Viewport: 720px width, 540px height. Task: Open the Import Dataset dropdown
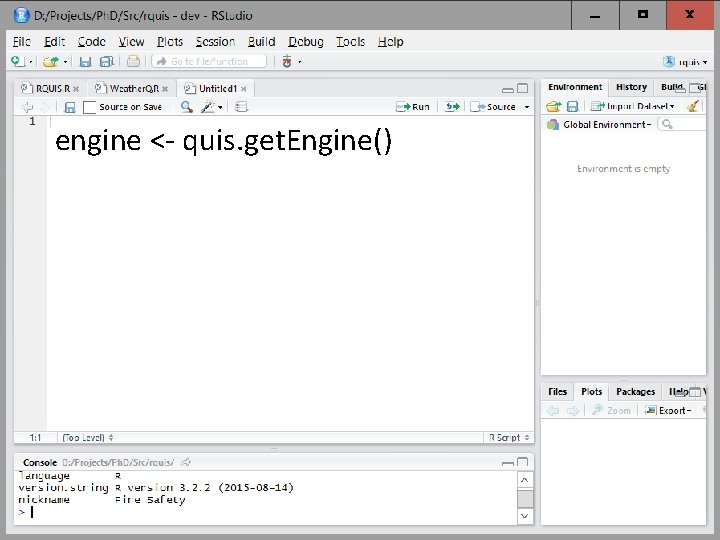(x=633, y=107)
